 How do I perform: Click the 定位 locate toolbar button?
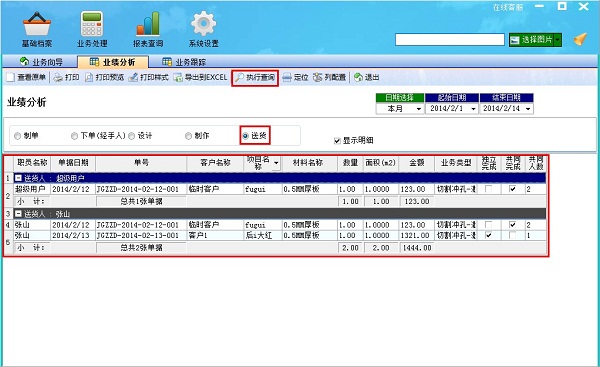(295, 77)
